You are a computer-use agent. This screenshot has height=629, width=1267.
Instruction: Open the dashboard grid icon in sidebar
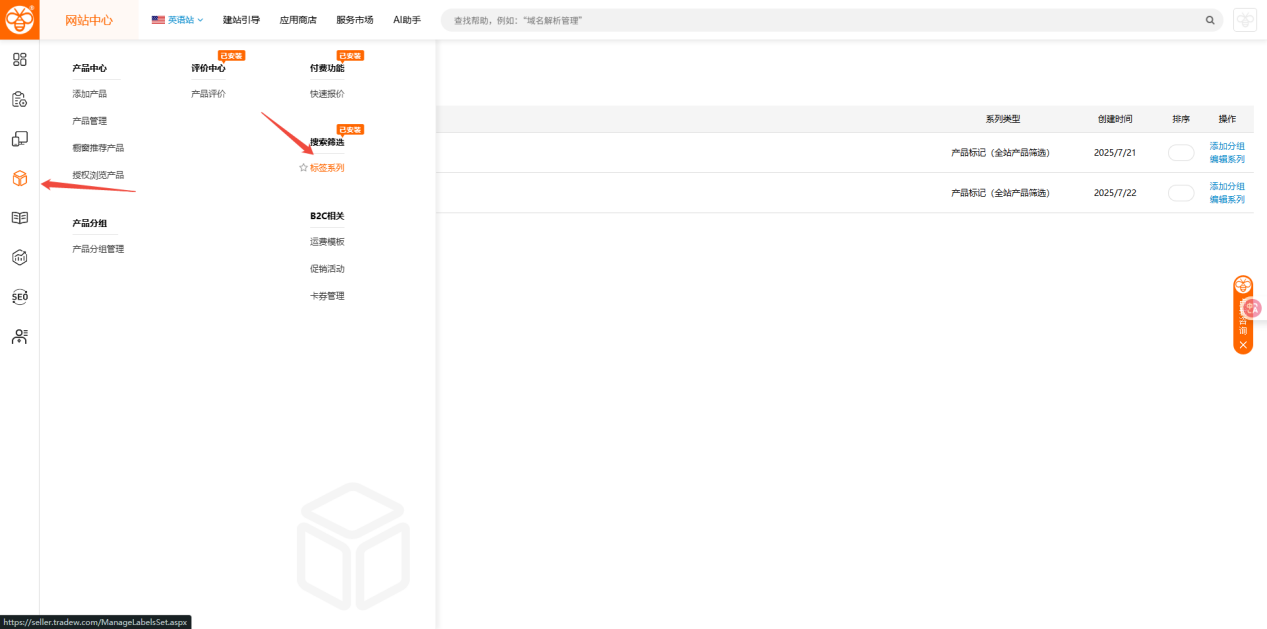20,59
